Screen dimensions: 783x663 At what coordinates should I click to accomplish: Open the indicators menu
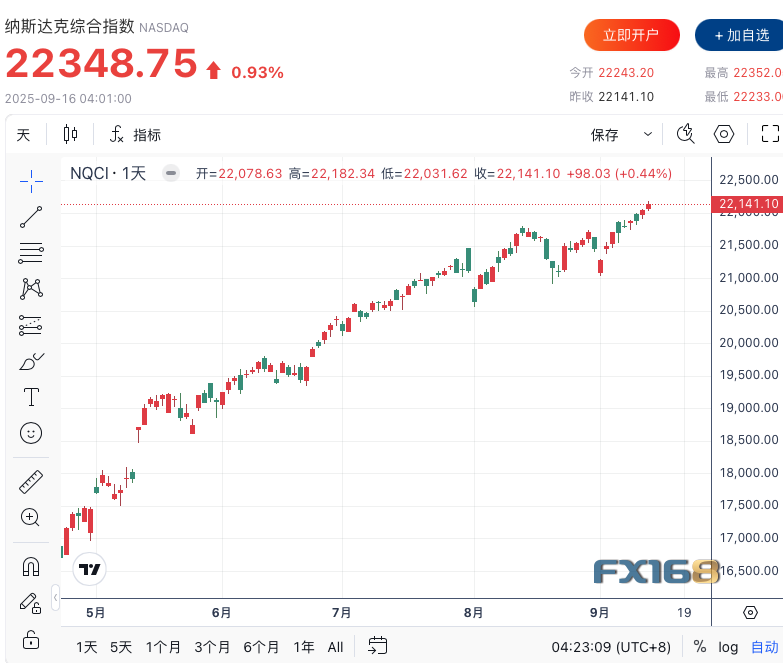(x=135, y=134)
